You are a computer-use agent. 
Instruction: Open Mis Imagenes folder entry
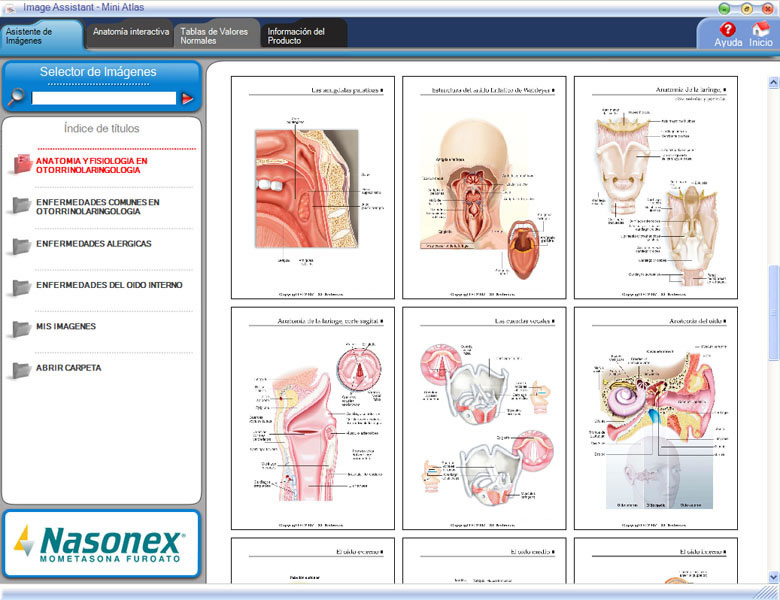66,326
